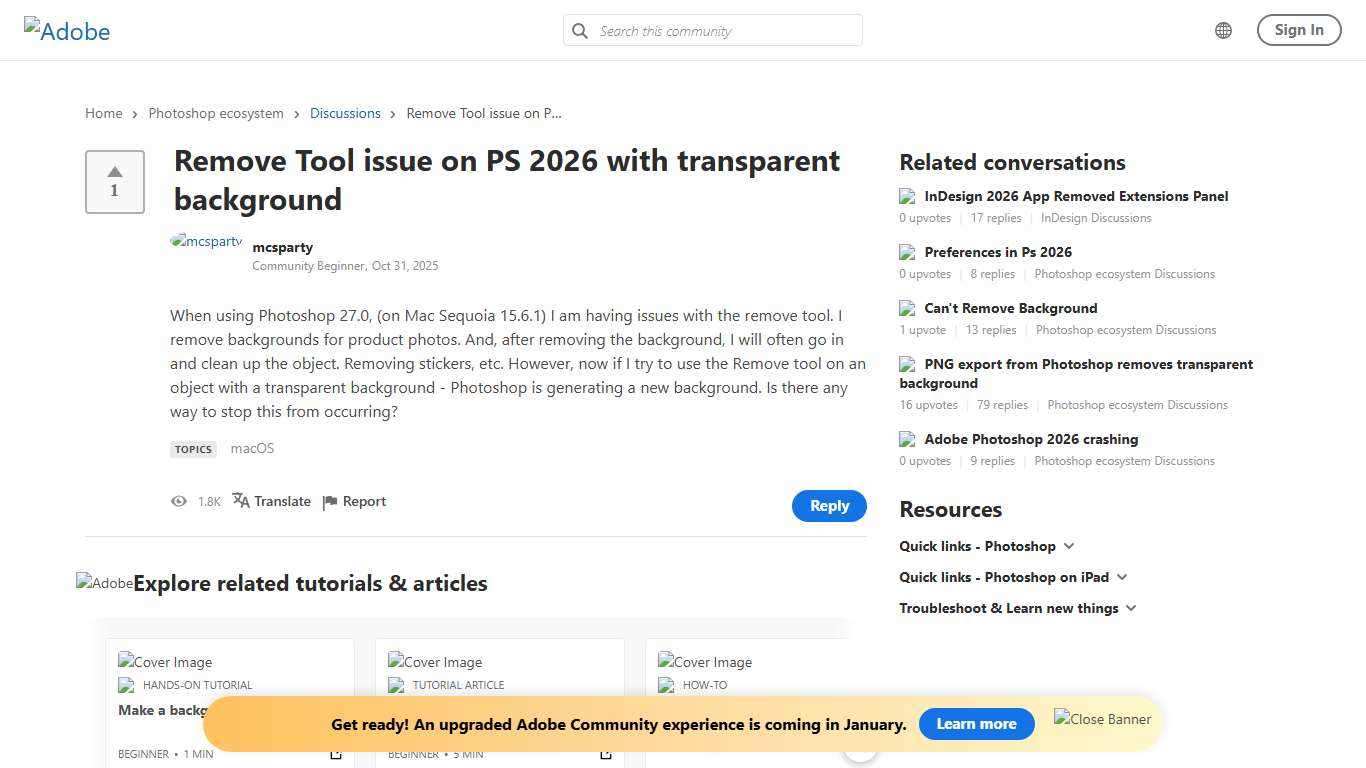Click the Reply button
This screenshot has width=1366, height=768.
[x=829, y=505]
